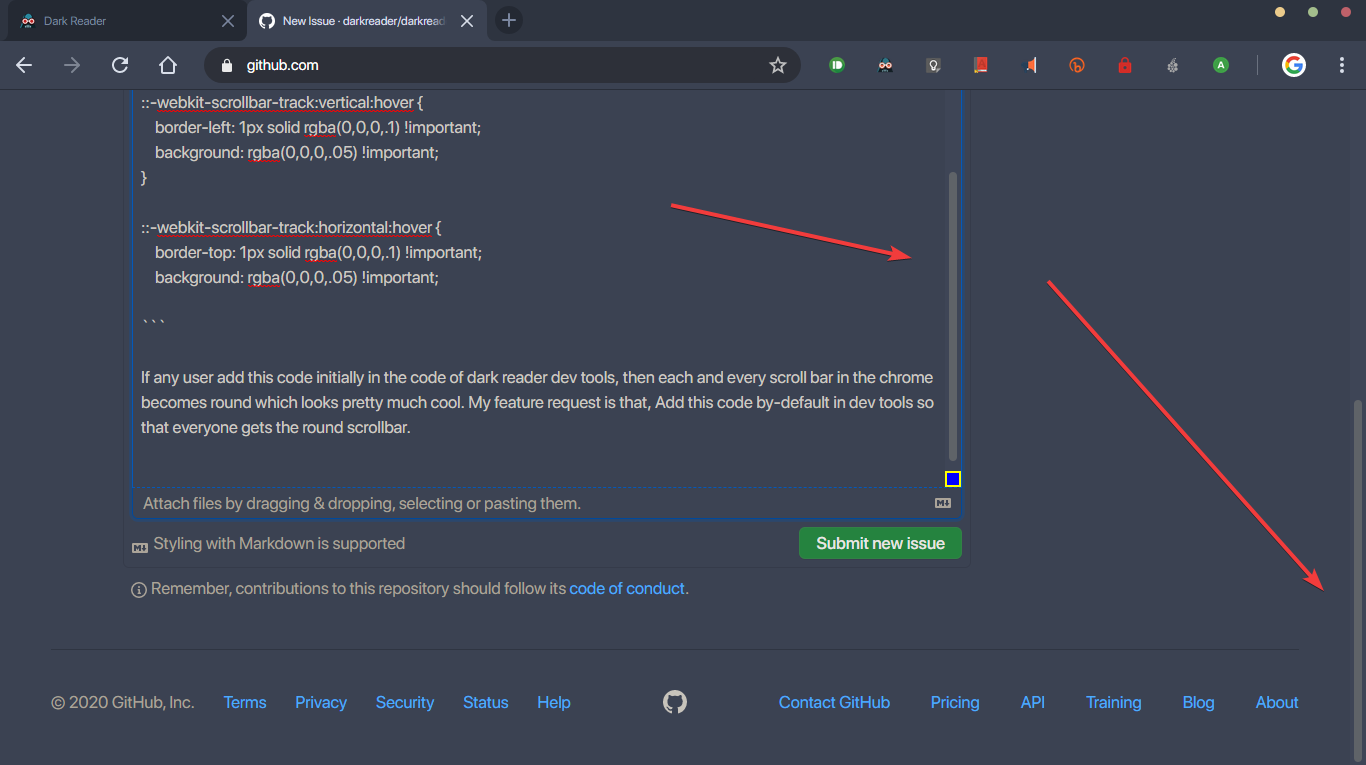
Task: Click the browser back arrow
Action: pos(24,64)
